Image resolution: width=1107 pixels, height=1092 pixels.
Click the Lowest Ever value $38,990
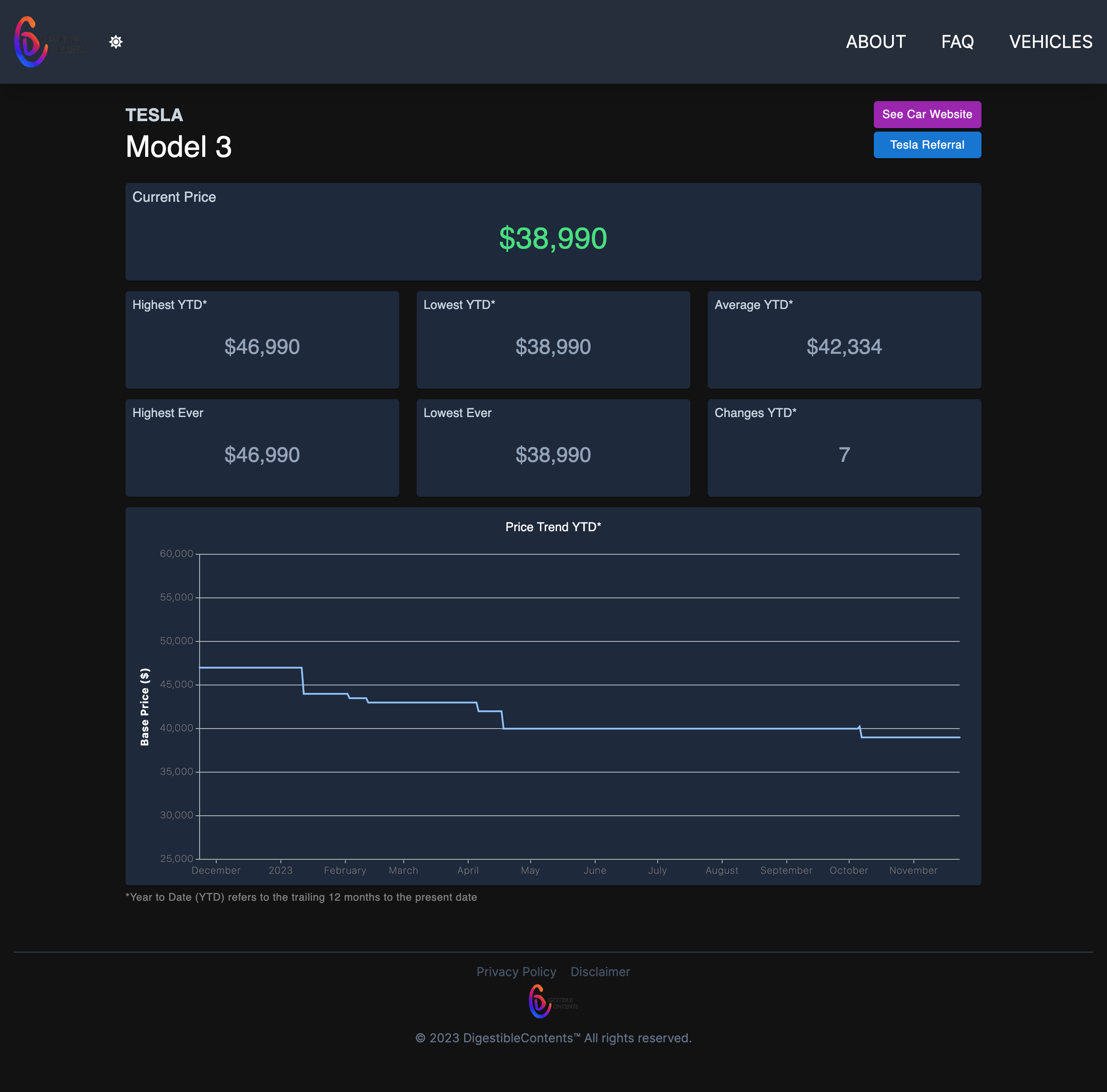click(x=553, y=455)
